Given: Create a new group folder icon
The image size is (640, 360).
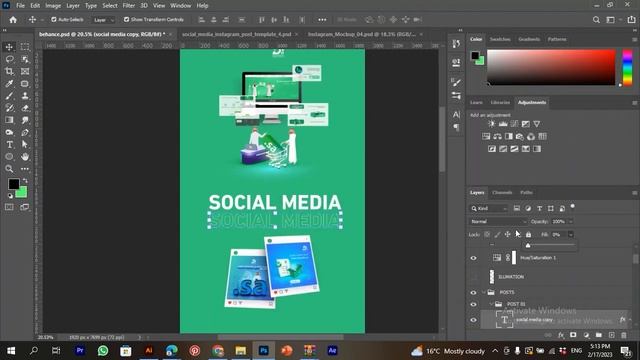Looking at the screenshot, I should 599,335.
